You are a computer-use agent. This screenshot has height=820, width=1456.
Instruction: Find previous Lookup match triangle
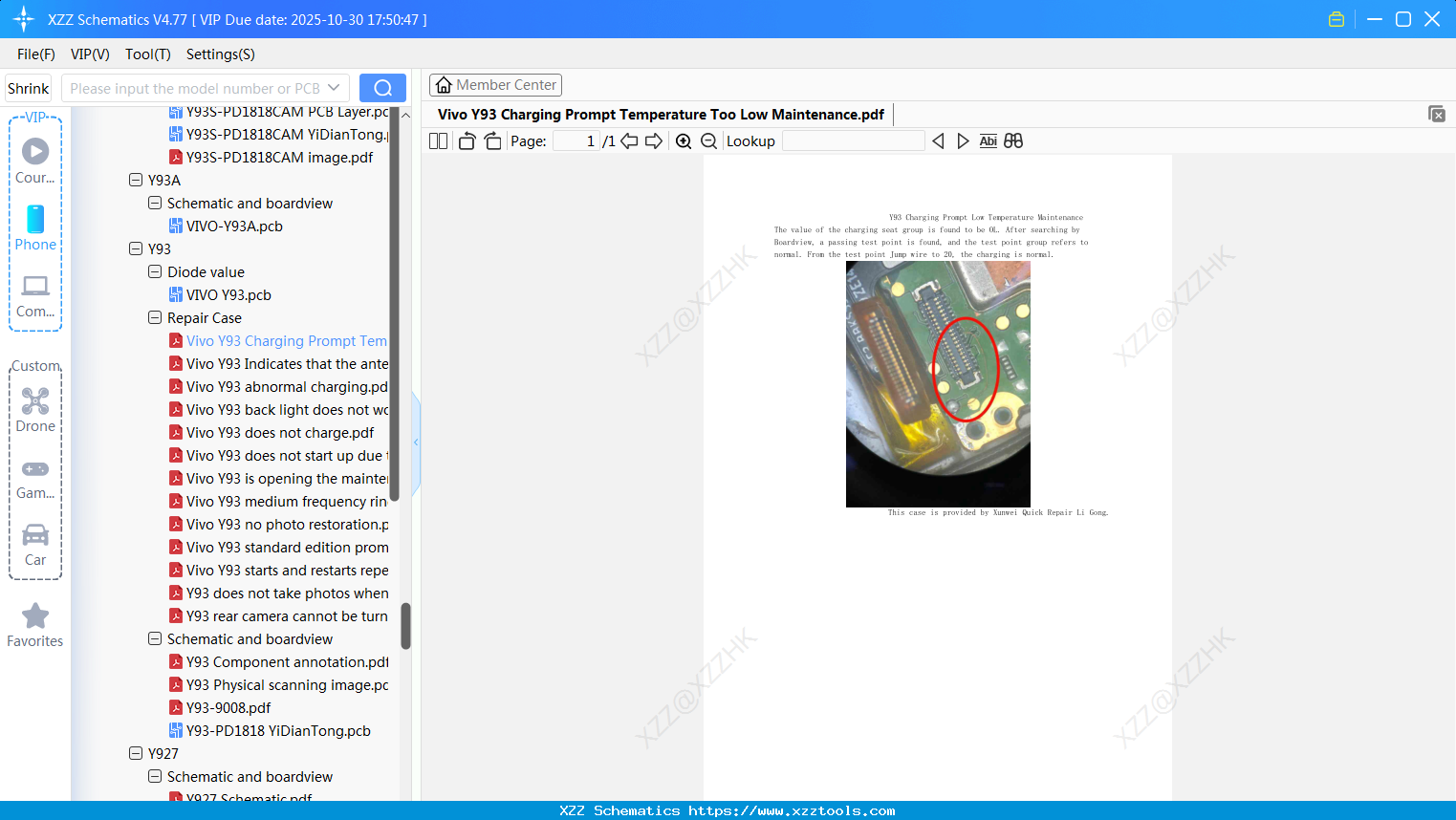938,141
